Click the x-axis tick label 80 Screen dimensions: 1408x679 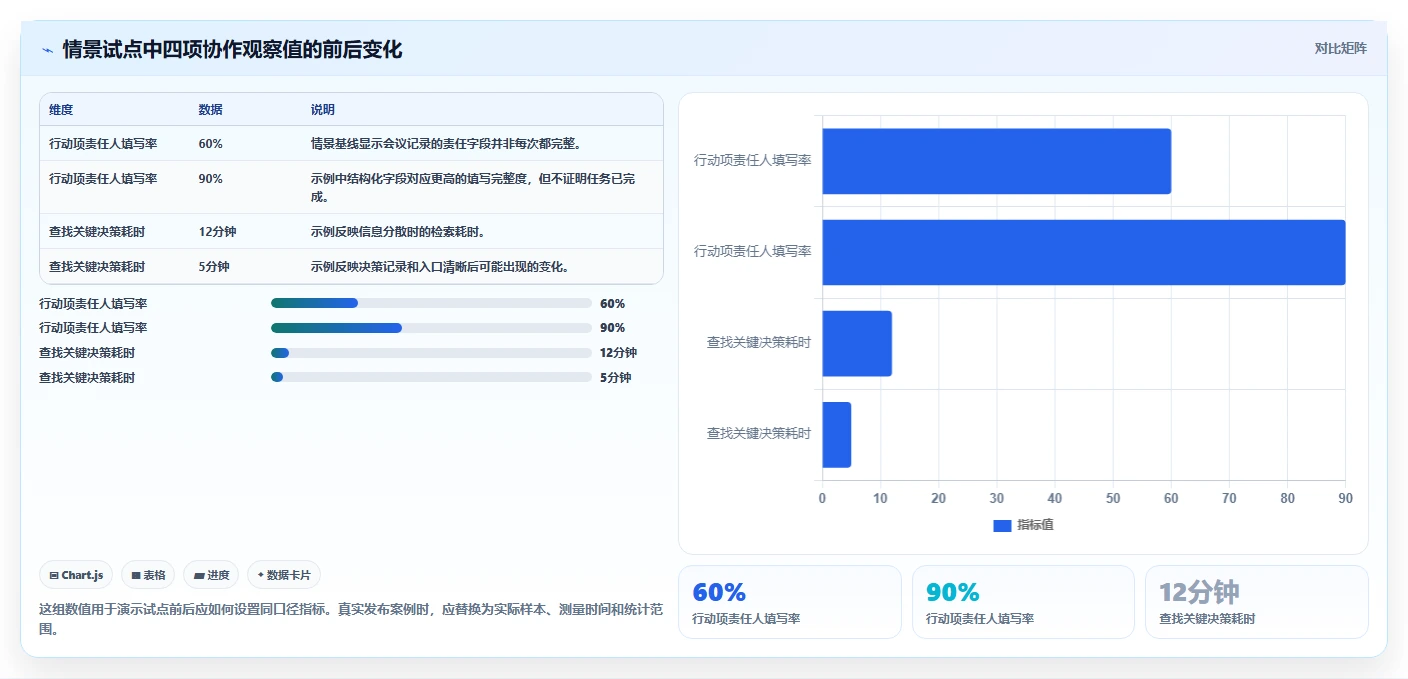(x=1287, y=498)
